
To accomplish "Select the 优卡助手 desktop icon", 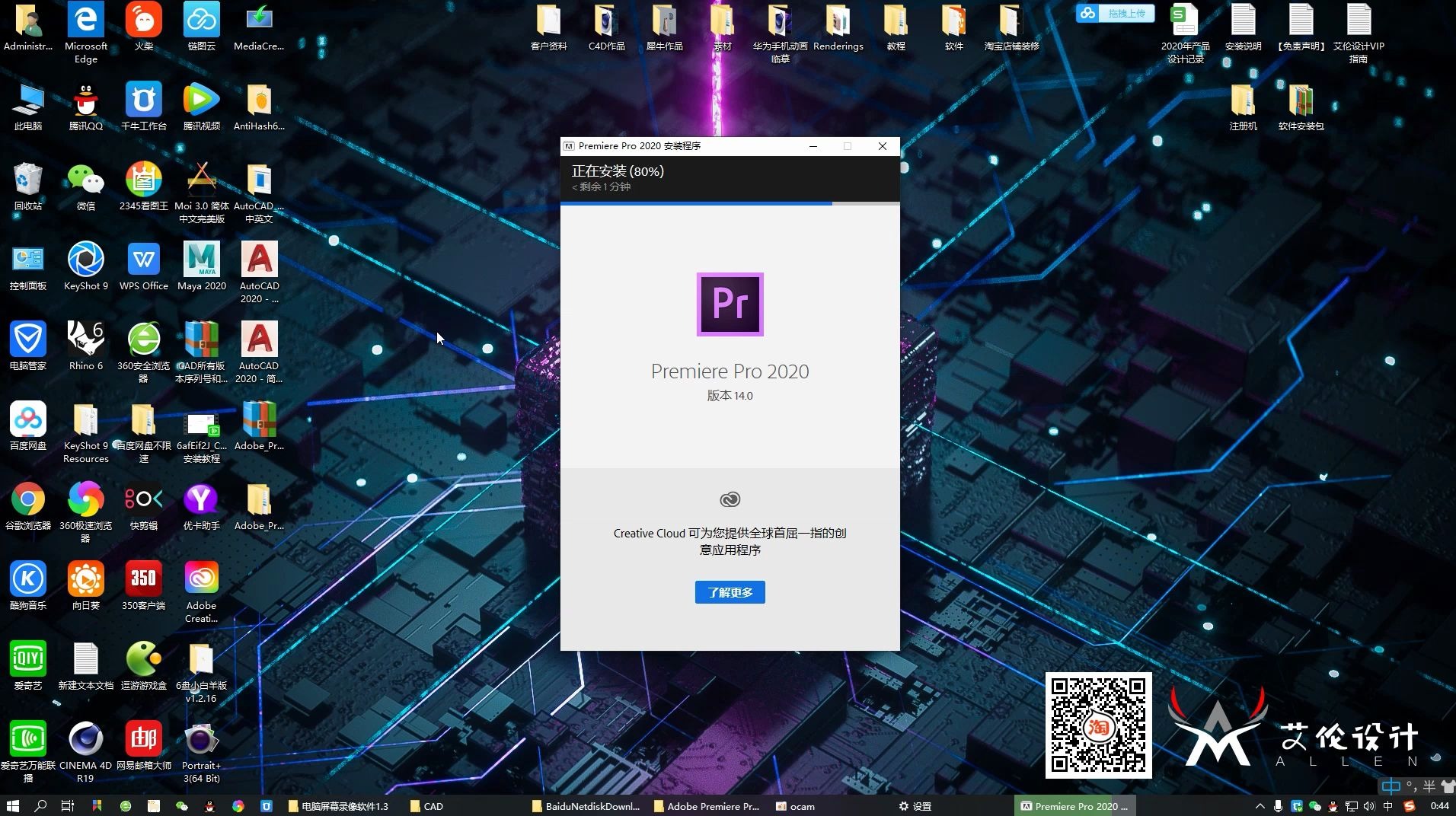I will click(x=202, y=507).
